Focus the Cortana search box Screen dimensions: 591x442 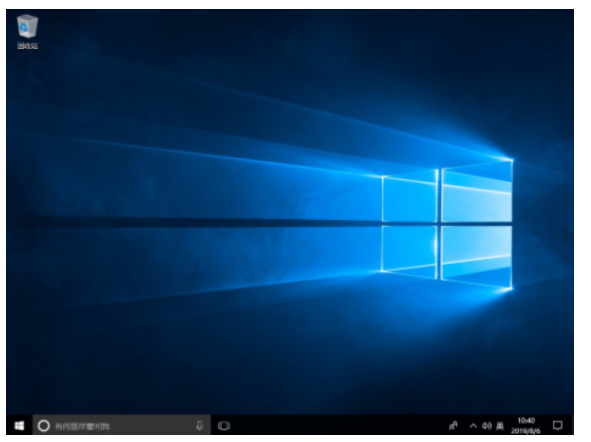point(121,425)
